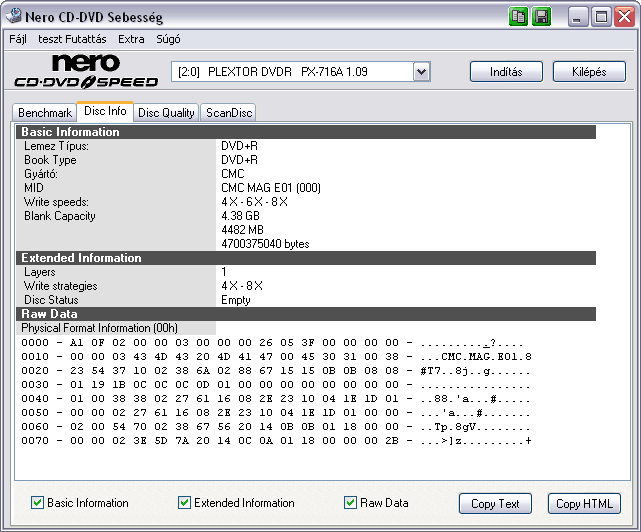Open the Fájl menu

(x=18, y=39)
